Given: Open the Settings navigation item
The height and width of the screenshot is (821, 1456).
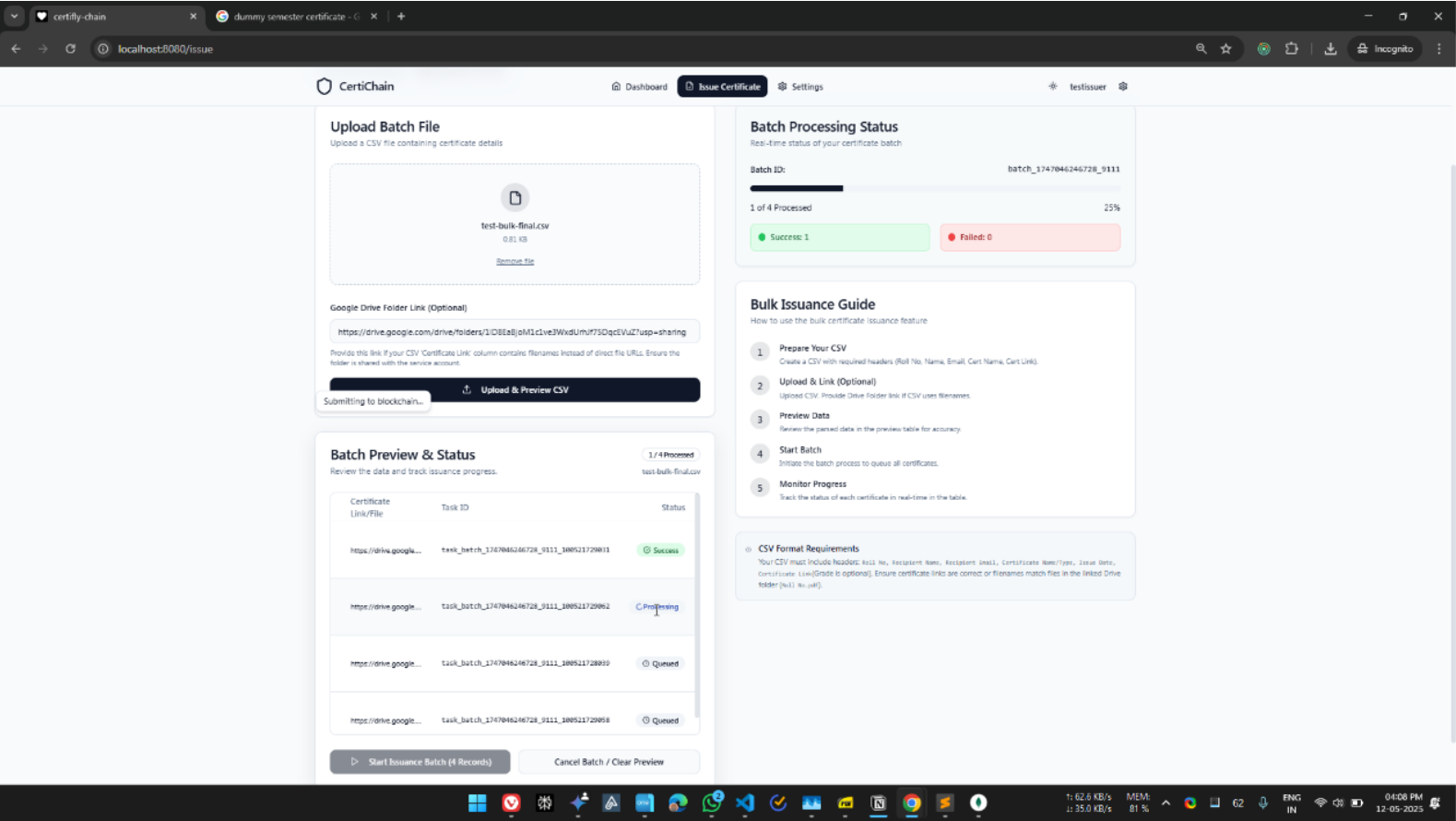Looking at the screenshot, I should pos(799,87).
